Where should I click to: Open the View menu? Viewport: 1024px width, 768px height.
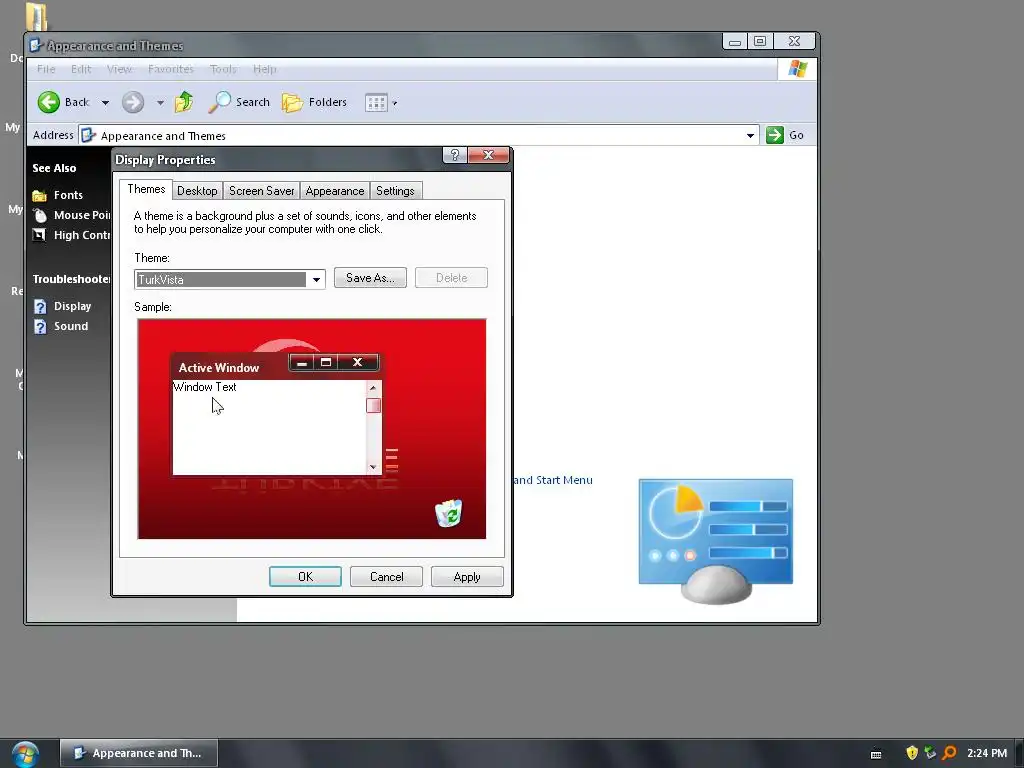120,69
